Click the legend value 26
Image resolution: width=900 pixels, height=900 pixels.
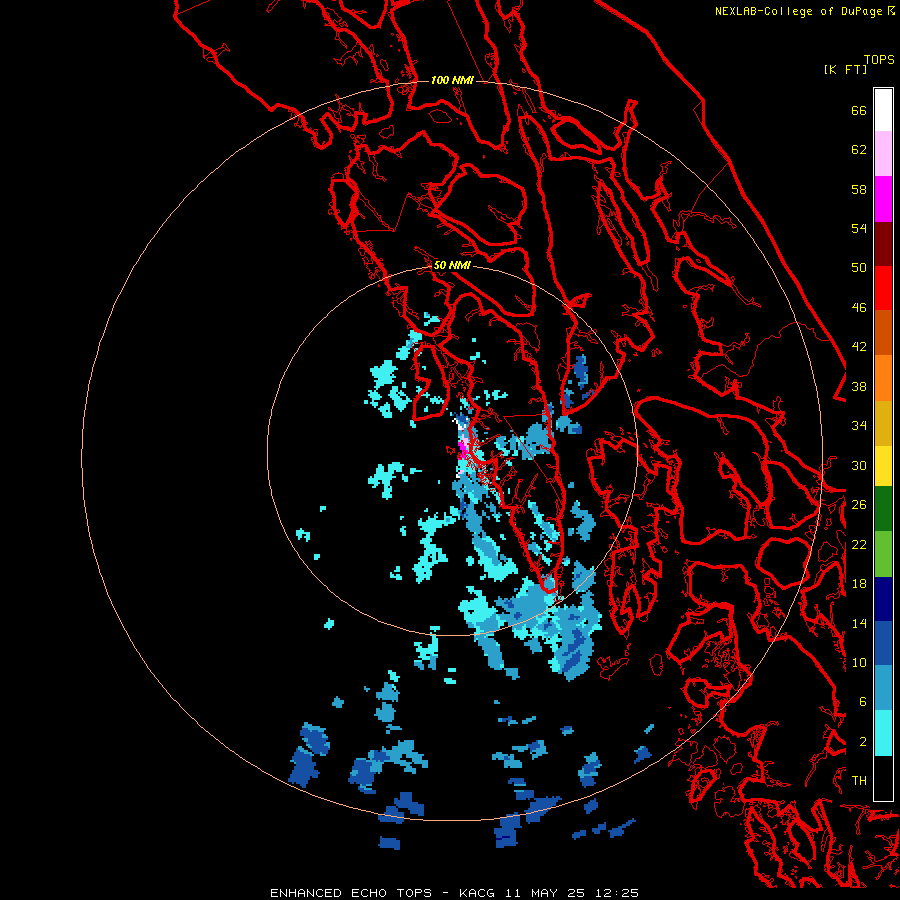click(859, 505)
